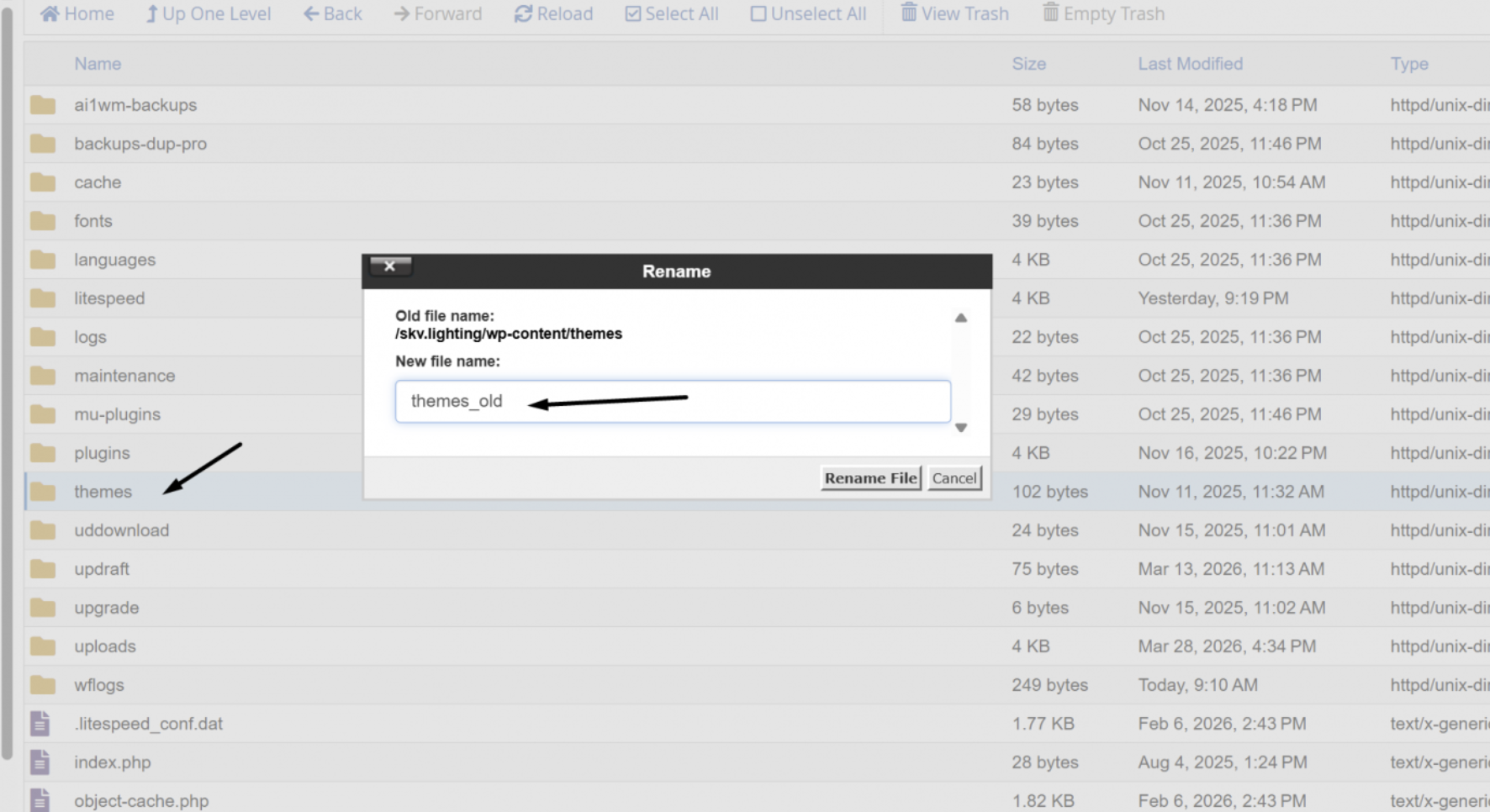Click the New file name input field
1490x812 pixels.
point(673,401)
